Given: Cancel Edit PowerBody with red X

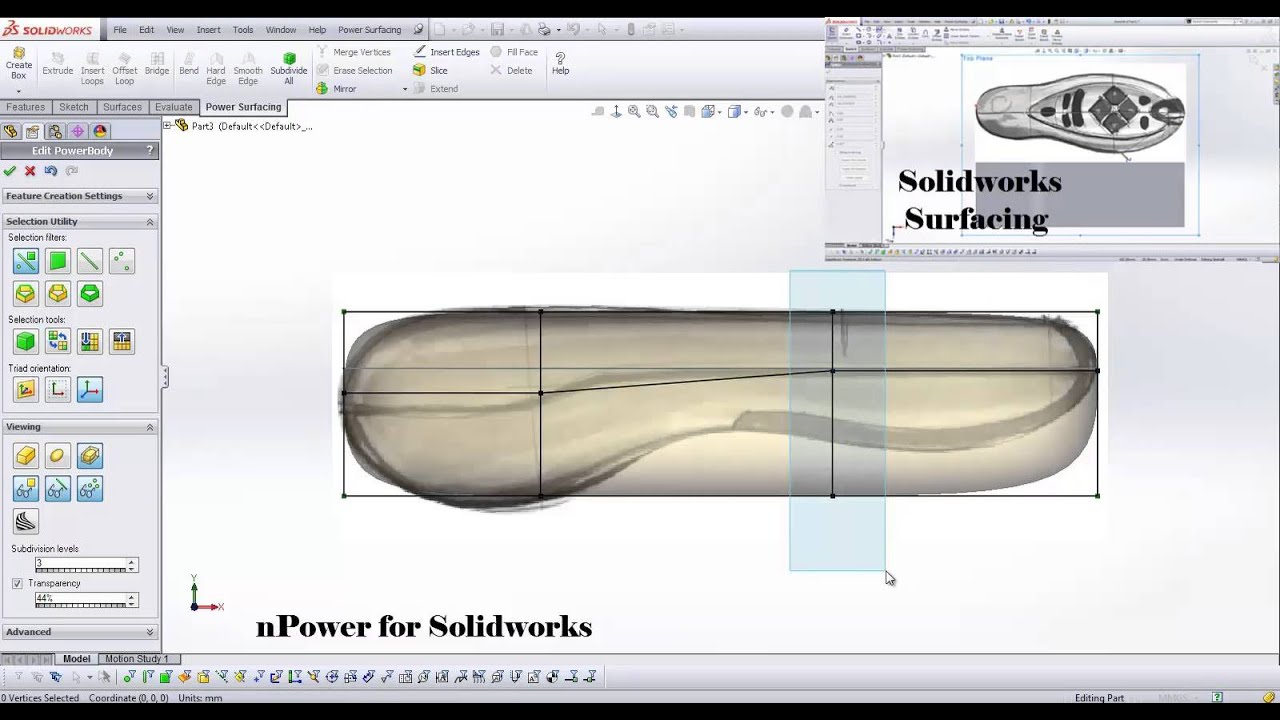Looking at the screenshot, I should click(x=30, y=171).
